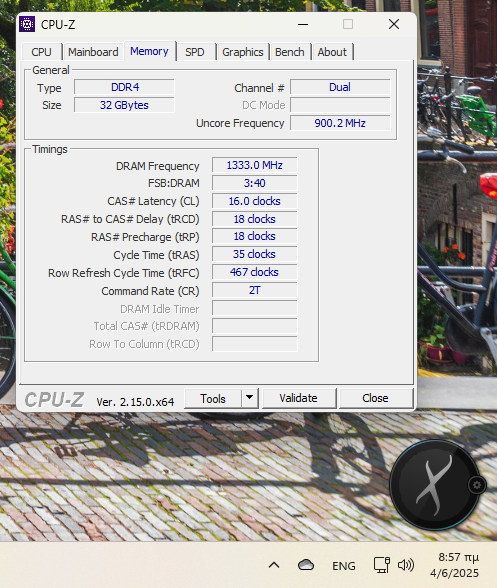Click the Command Rate (CR) label
The height and width of the screenshot is (588, 497).
tap(150, 291)
